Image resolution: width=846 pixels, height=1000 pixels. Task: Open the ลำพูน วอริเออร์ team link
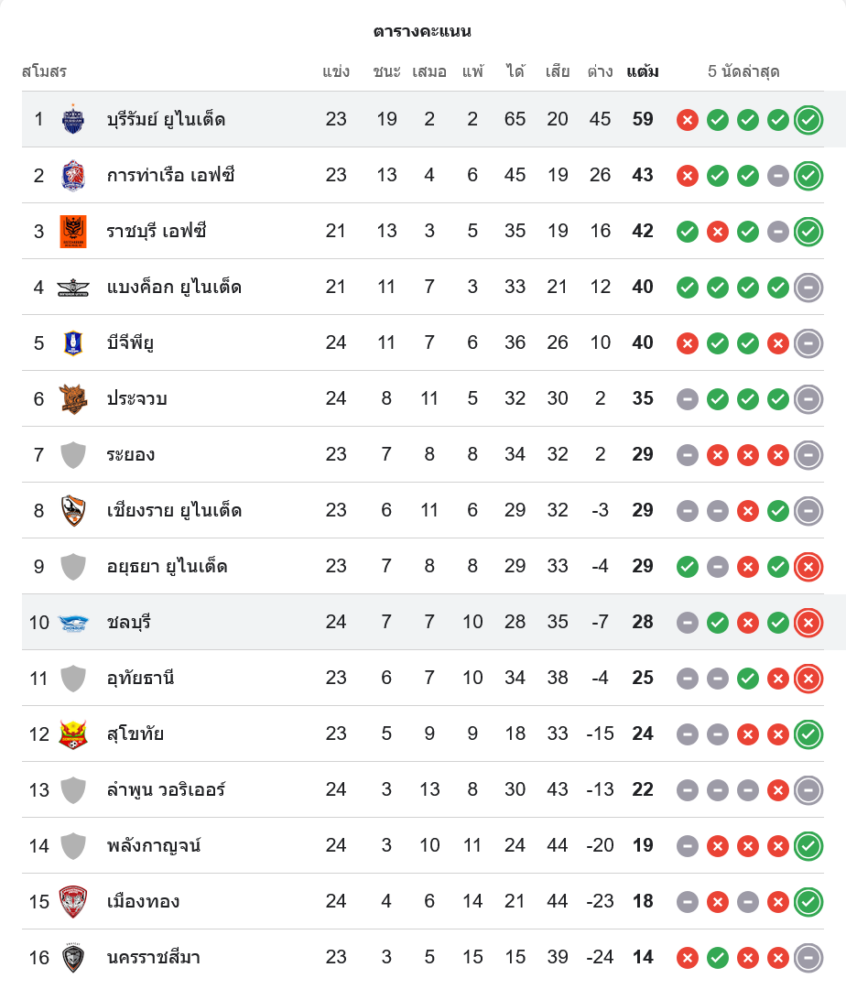pyautogui.click(x=166, y=790)
